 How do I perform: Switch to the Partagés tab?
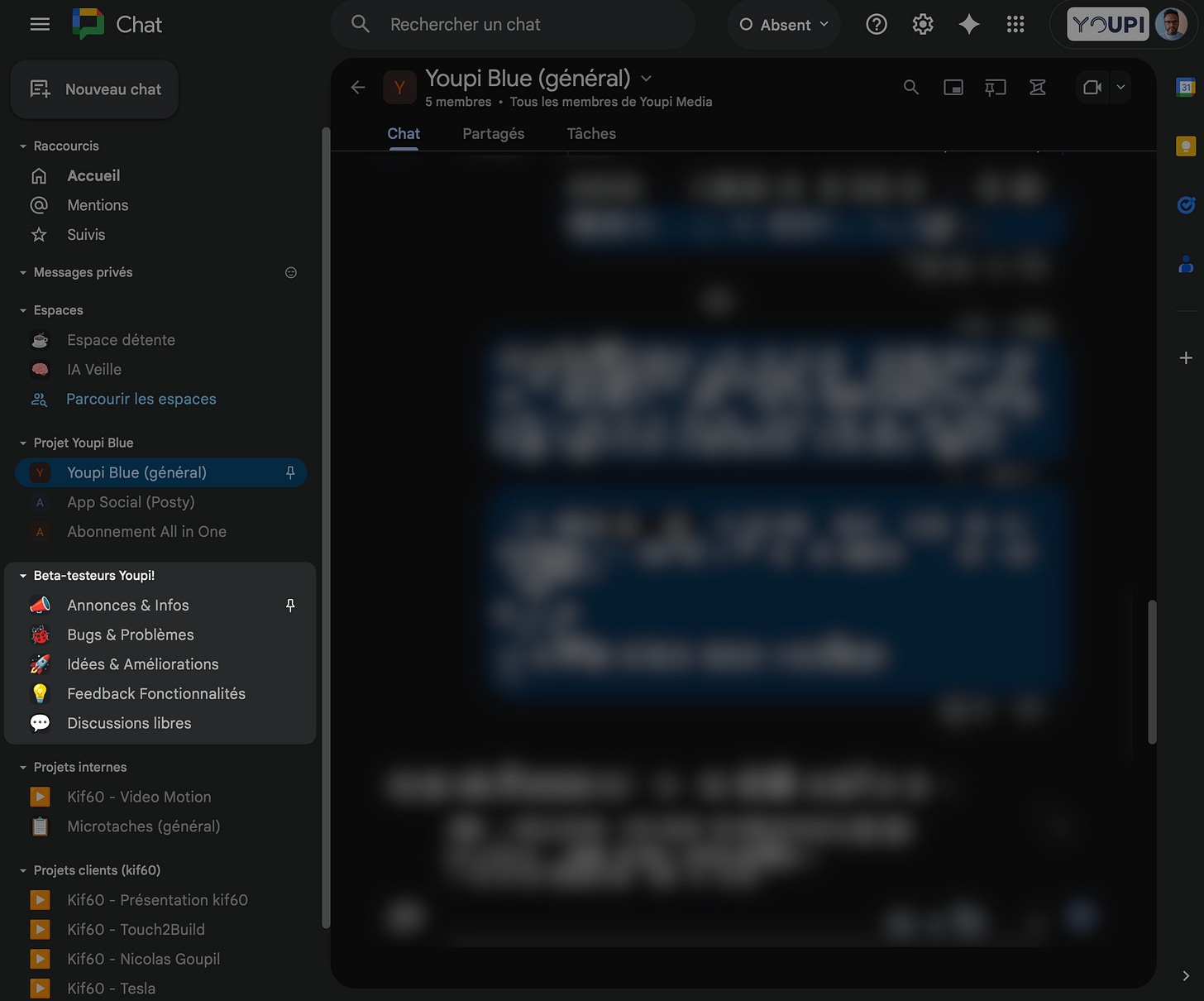[494, 133]
